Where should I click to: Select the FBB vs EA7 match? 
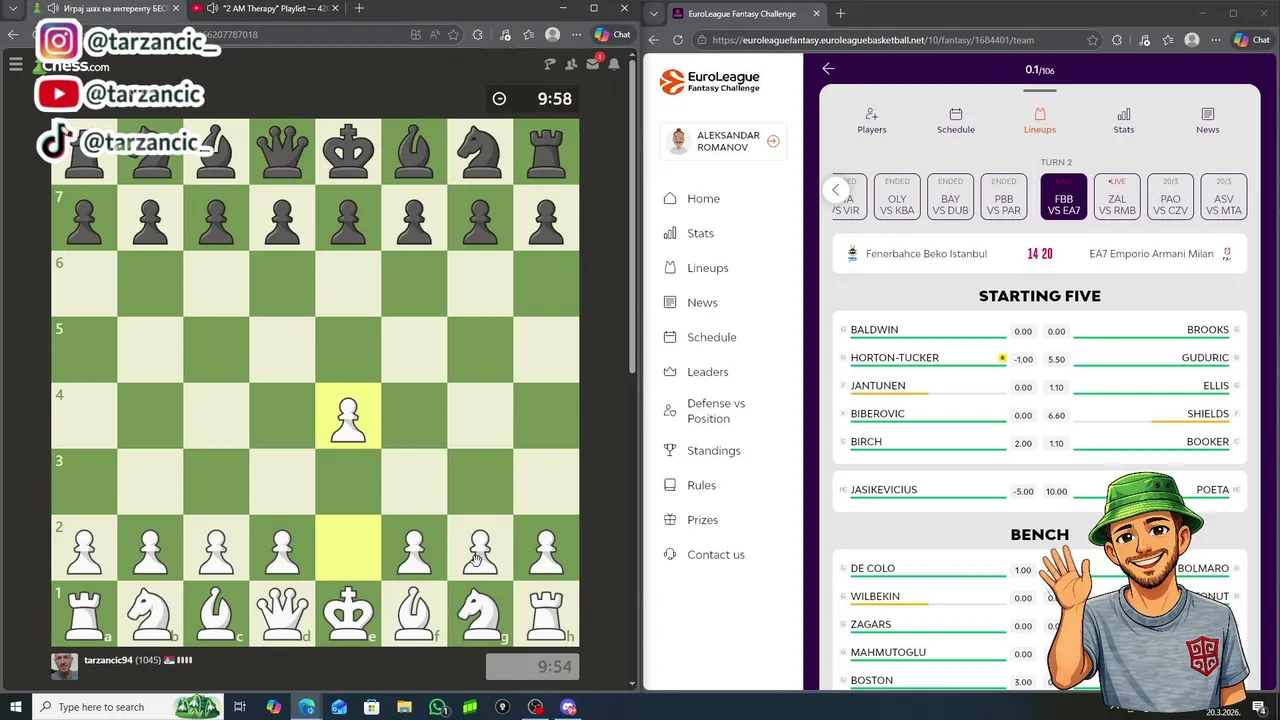click(1063, 196)
